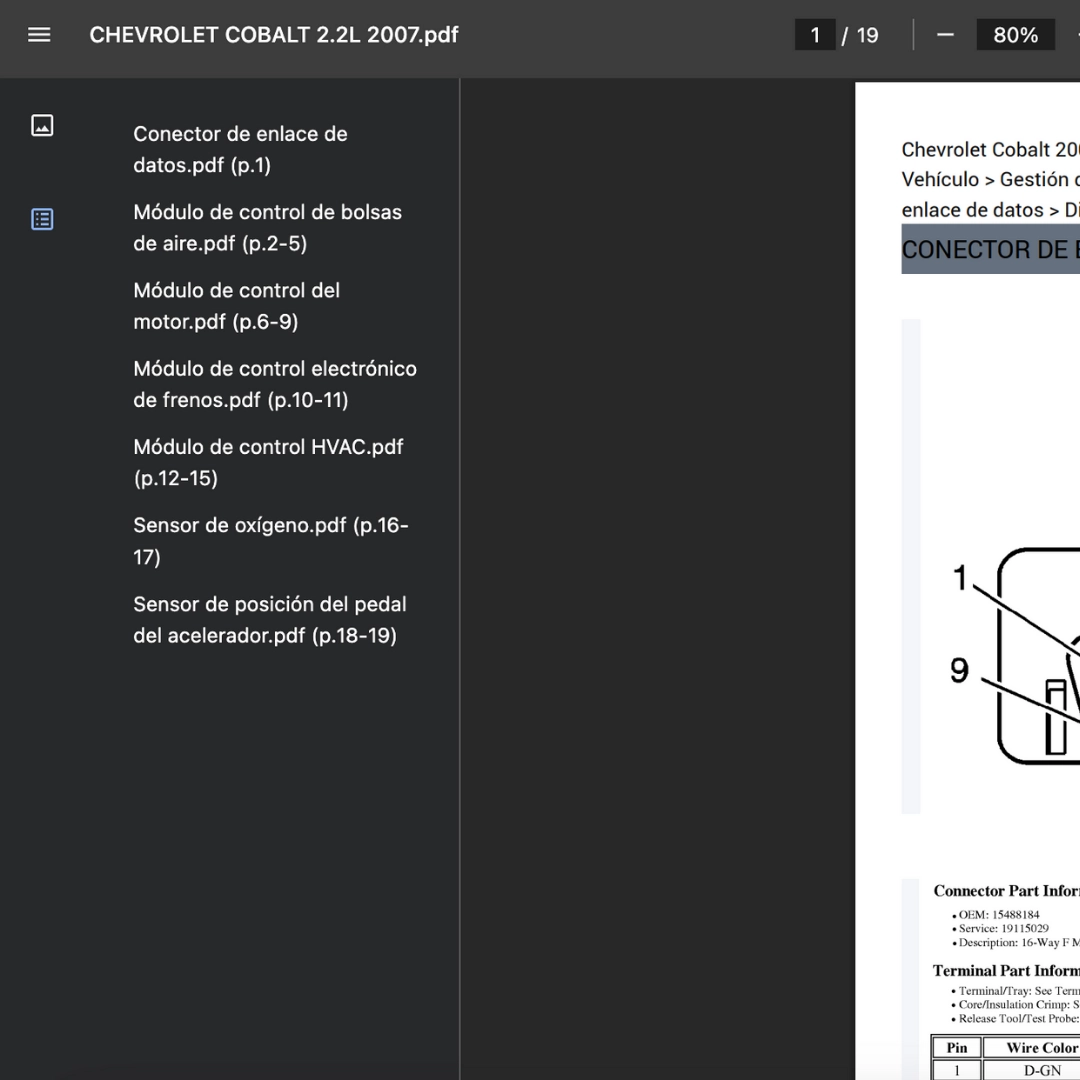
Task: Toggle the sidebar hamburger menu
Action: (x=39, y=35)
